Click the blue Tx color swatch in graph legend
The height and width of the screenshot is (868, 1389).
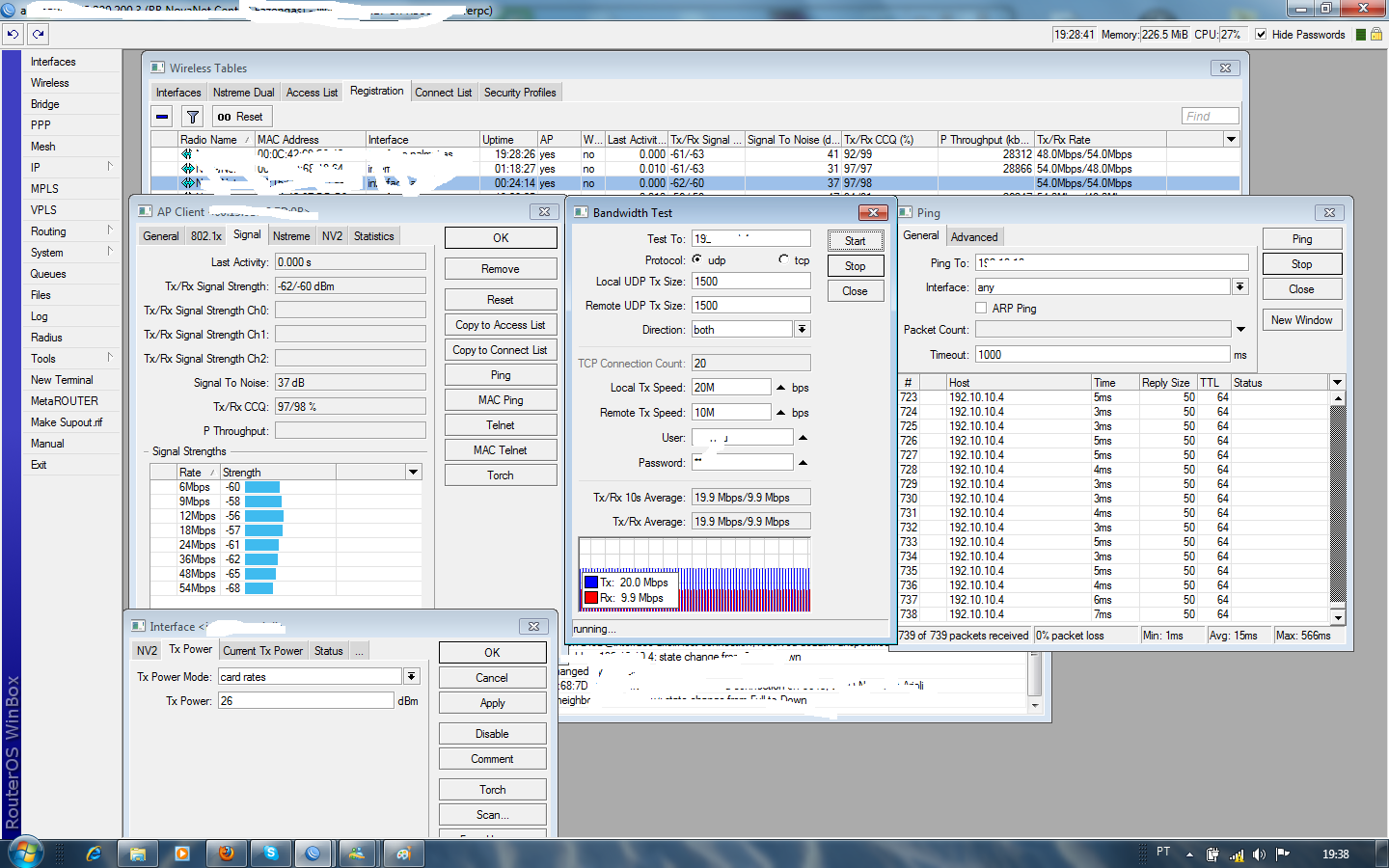591,582
